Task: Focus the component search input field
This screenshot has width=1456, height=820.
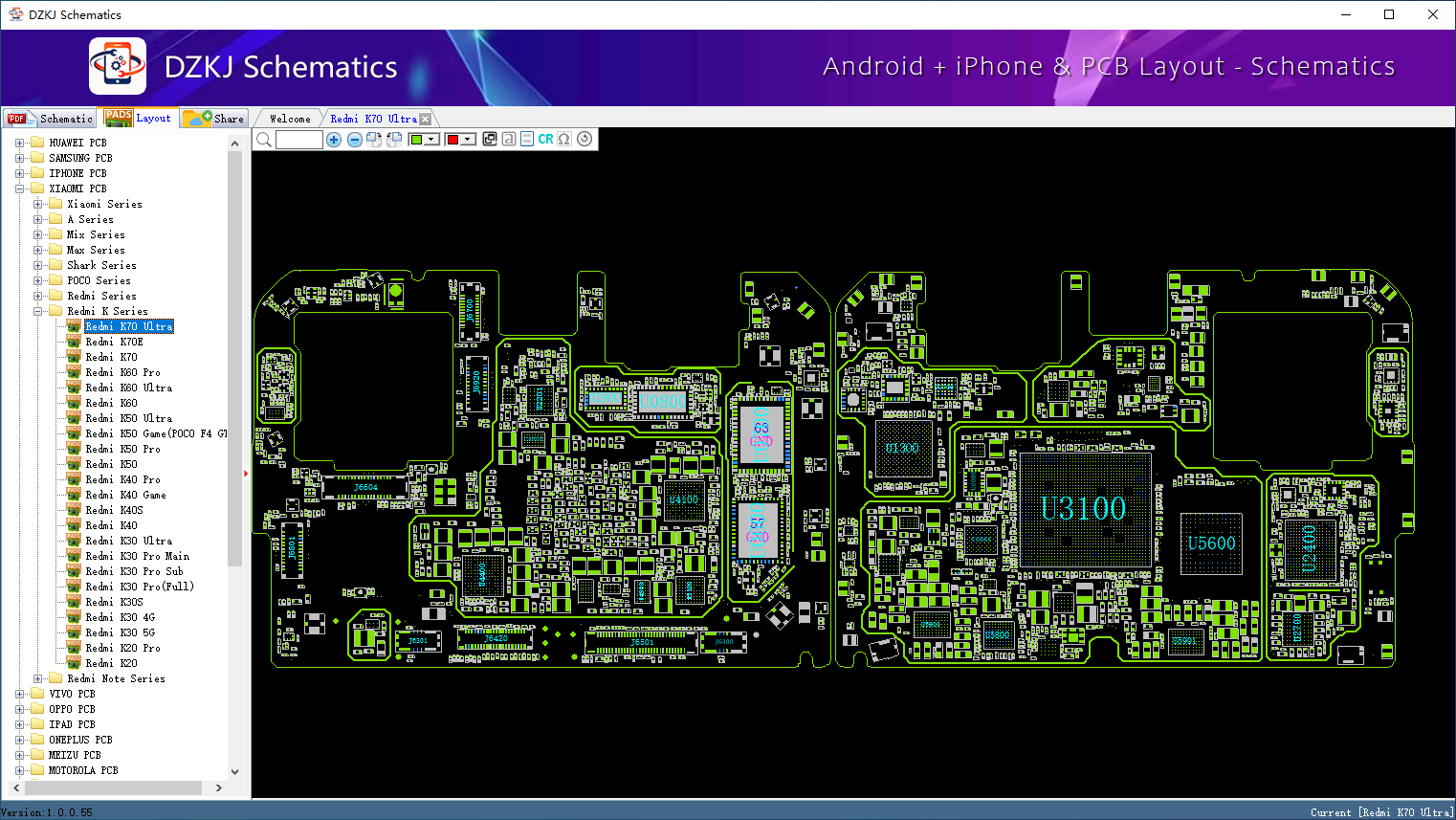Action: (x=299, y=140)
